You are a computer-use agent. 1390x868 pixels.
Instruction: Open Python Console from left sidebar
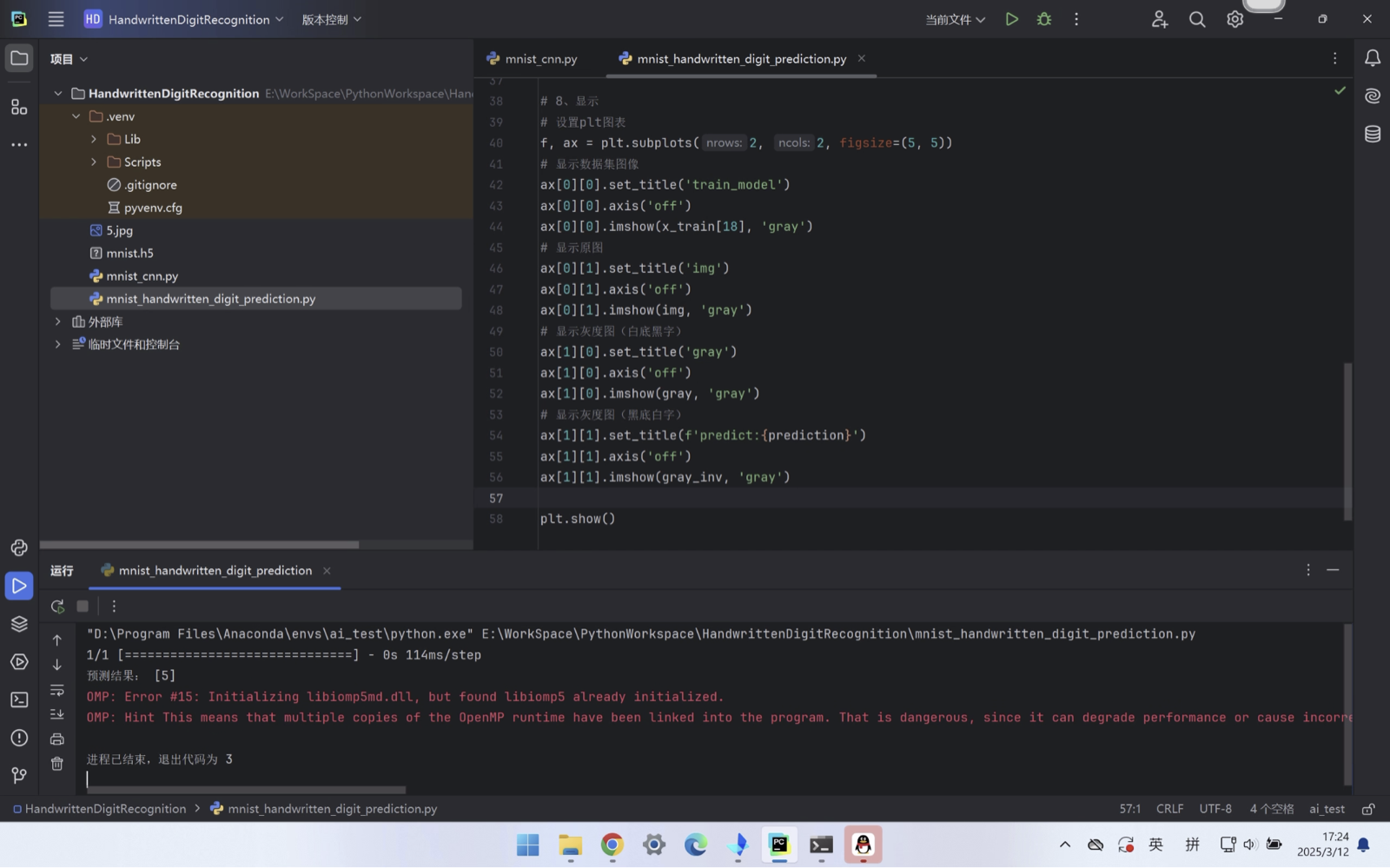19,547
